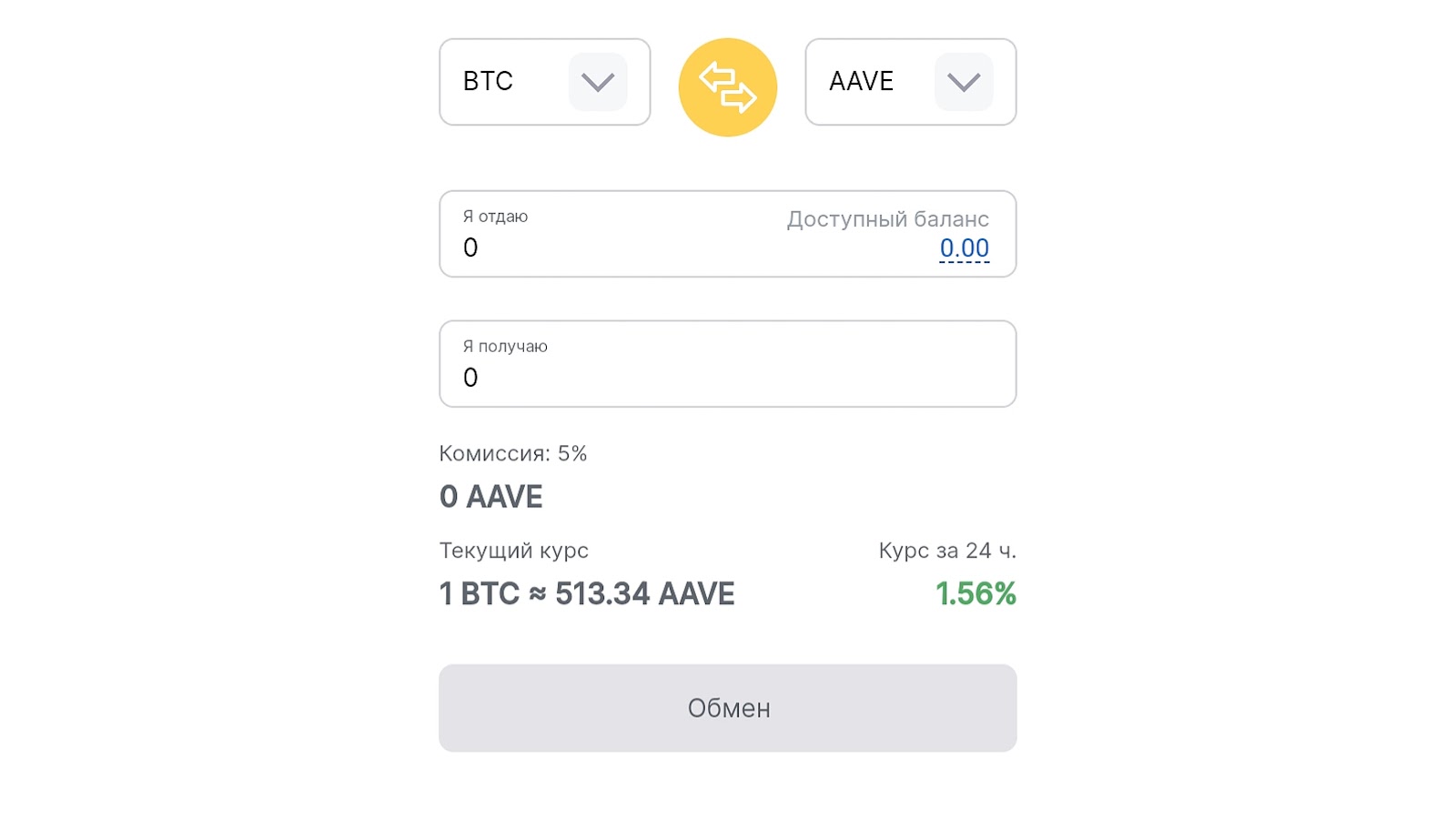
Task: Click the 'Доступный баланс' label
Action: tap(887, 219)
